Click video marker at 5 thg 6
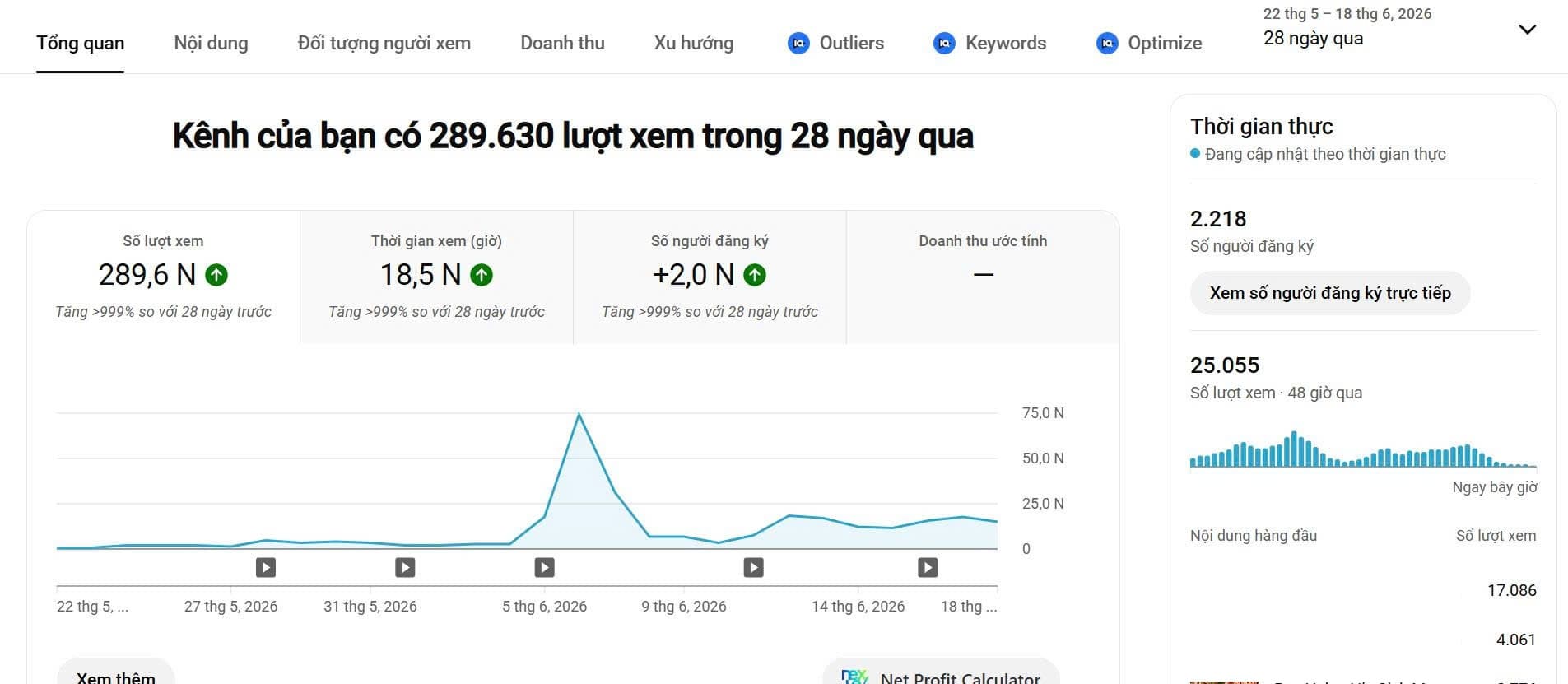This screenshot has width=1568, height=684. [x=544, y=567]
